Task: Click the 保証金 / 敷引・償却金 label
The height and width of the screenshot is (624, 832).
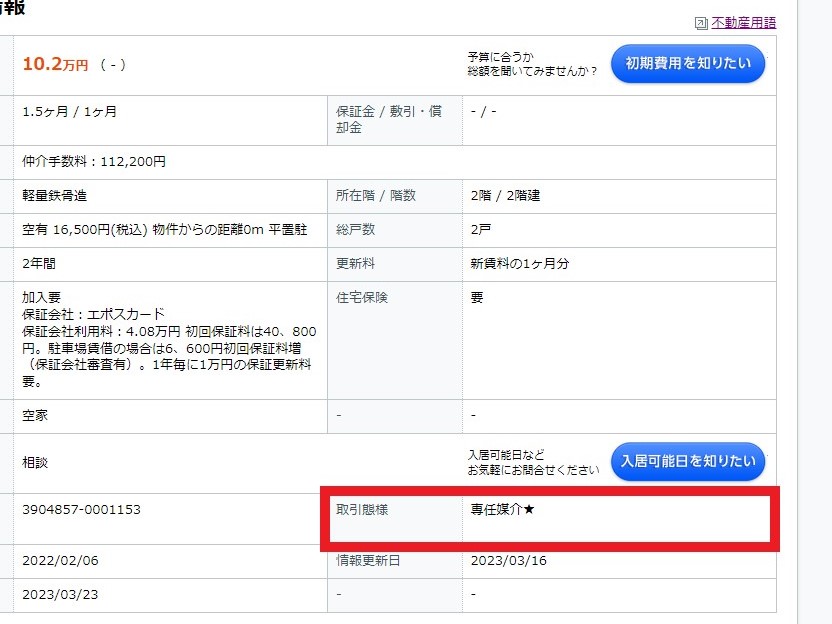Action: click(x=388, y=119)
